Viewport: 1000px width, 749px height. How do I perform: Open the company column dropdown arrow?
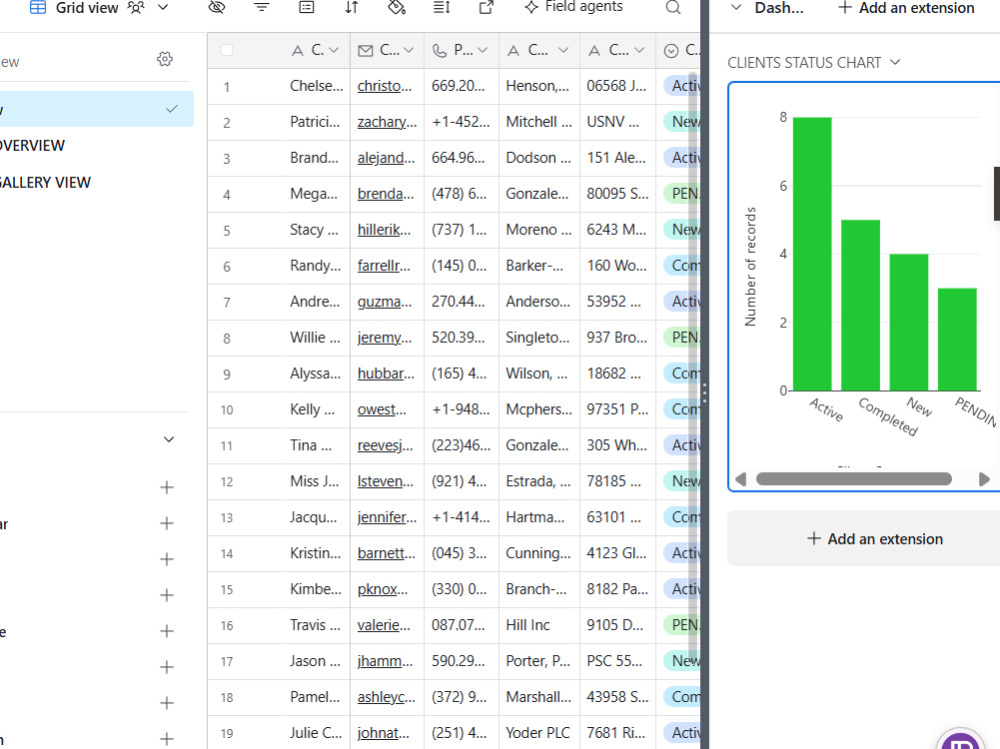tap(562, 50)
